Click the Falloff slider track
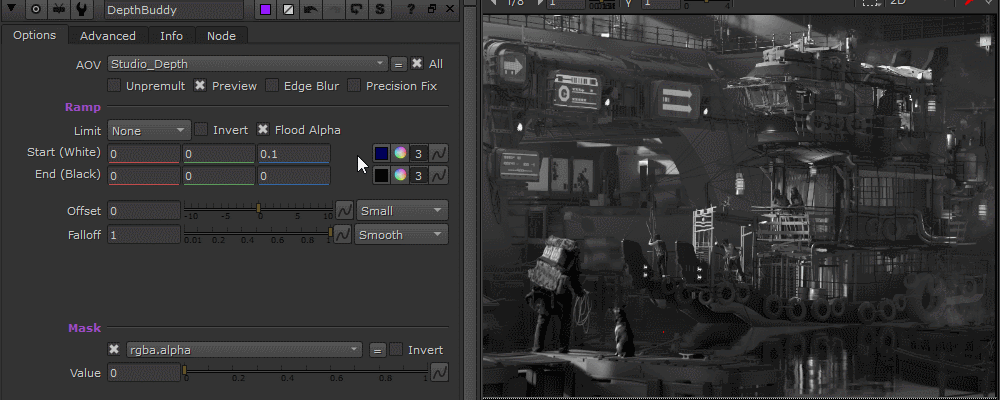The height and width of the screenshot is (400, 1000). point(258,232)
